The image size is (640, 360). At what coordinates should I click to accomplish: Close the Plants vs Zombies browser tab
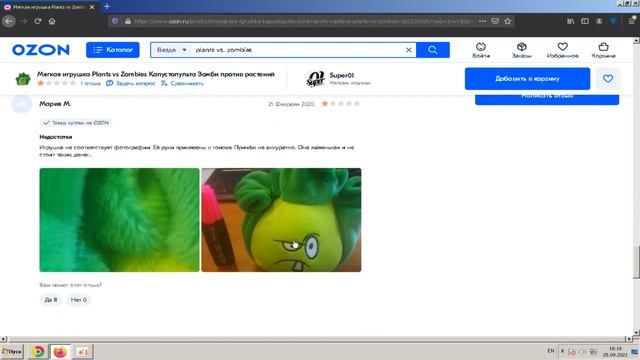click(92, 7)
